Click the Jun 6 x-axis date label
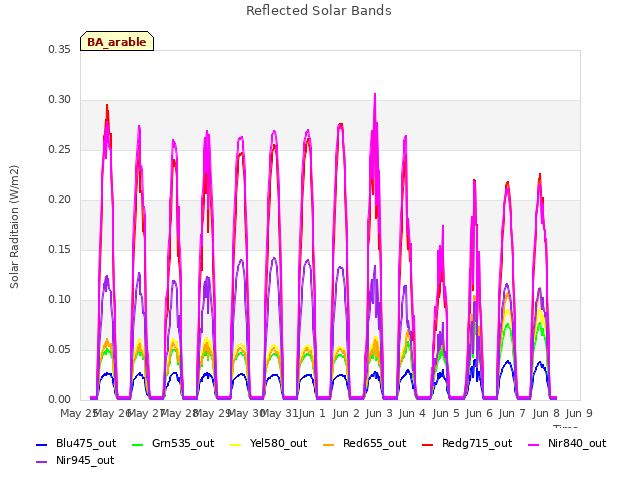 click(x=479, y=413)
